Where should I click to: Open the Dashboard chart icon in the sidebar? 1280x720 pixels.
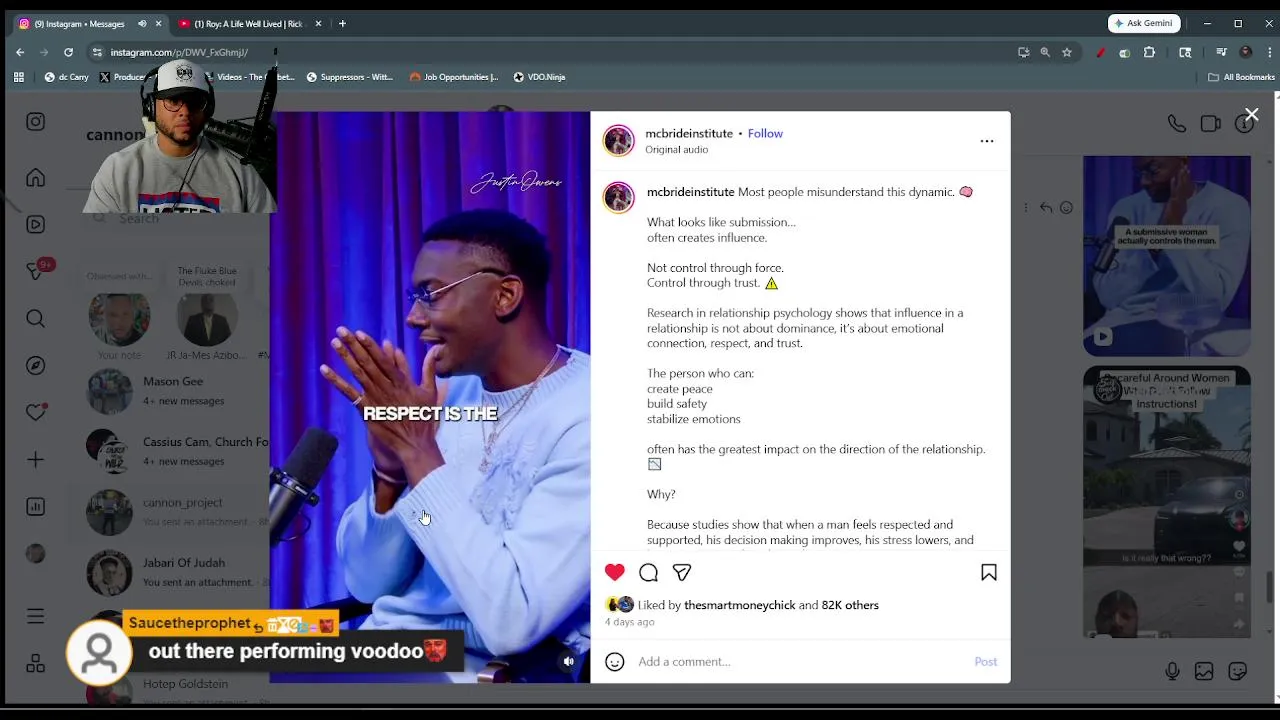(x=36, y=507)
